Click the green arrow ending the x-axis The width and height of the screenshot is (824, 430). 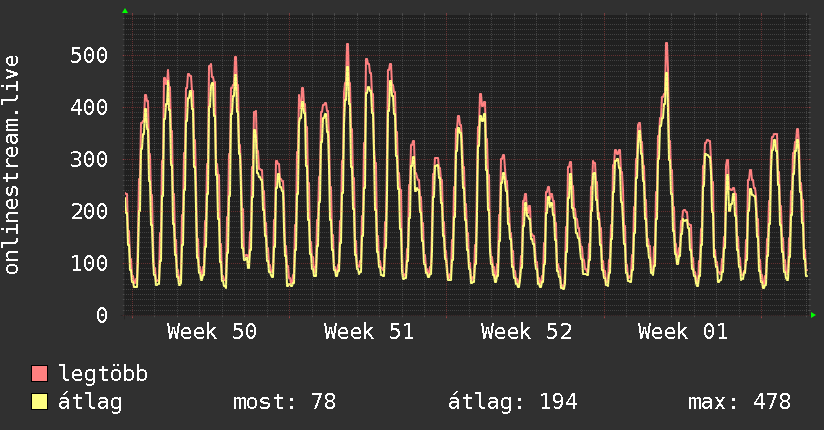pos(813,315)
